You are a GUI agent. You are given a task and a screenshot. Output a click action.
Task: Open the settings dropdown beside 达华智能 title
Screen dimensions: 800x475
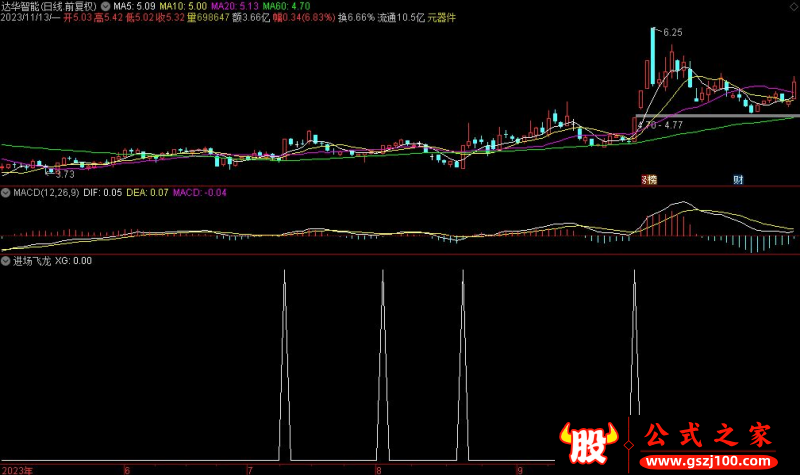coord(105,6)
